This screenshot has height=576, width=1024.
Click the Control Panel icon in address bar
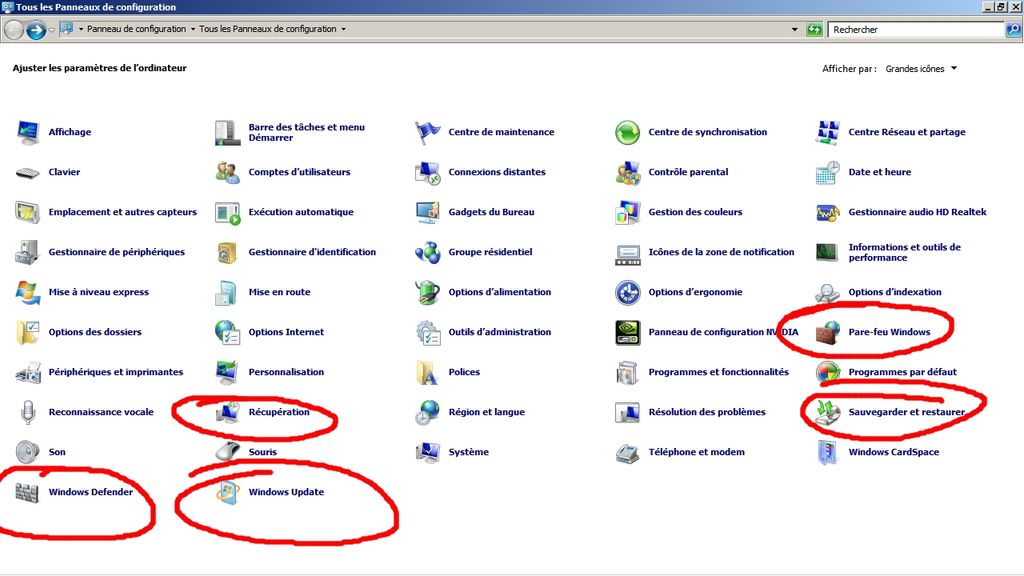pos(66,29)
